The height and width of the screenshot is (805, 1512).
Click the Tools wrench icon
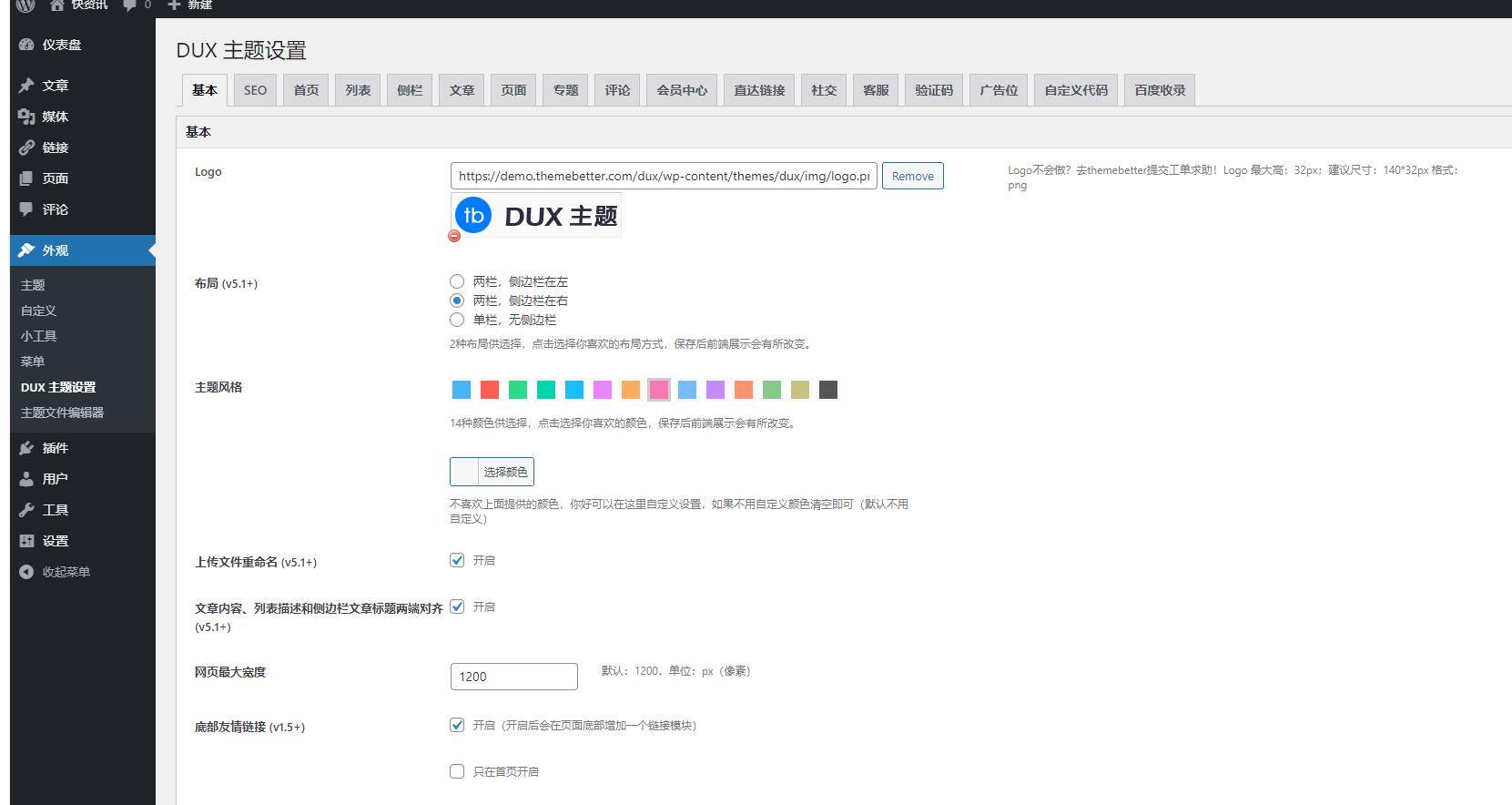(x=26, y=510)
